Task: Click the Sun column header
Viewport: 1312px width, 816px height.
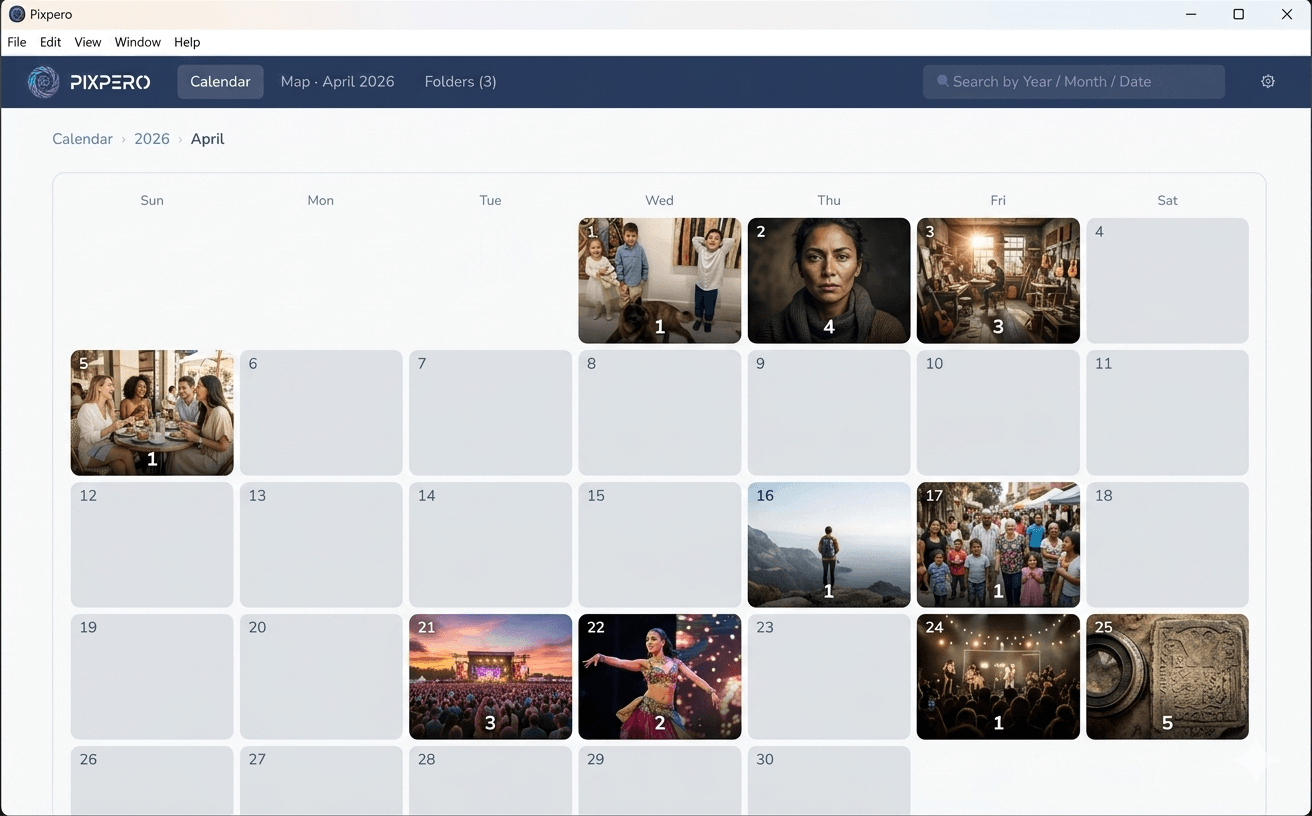Action: pyautogui.click(x=152, y=200)
